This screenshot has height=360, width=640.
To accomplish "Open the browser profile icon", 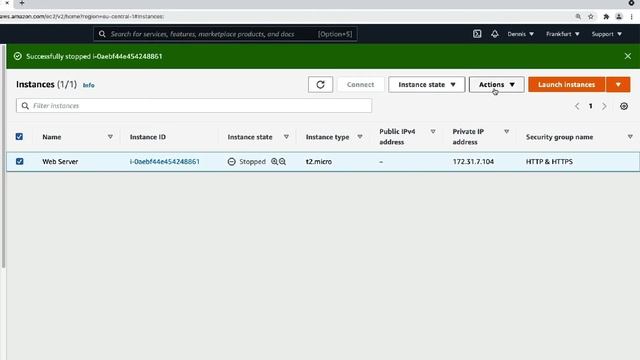I will [x=619, y=17].
